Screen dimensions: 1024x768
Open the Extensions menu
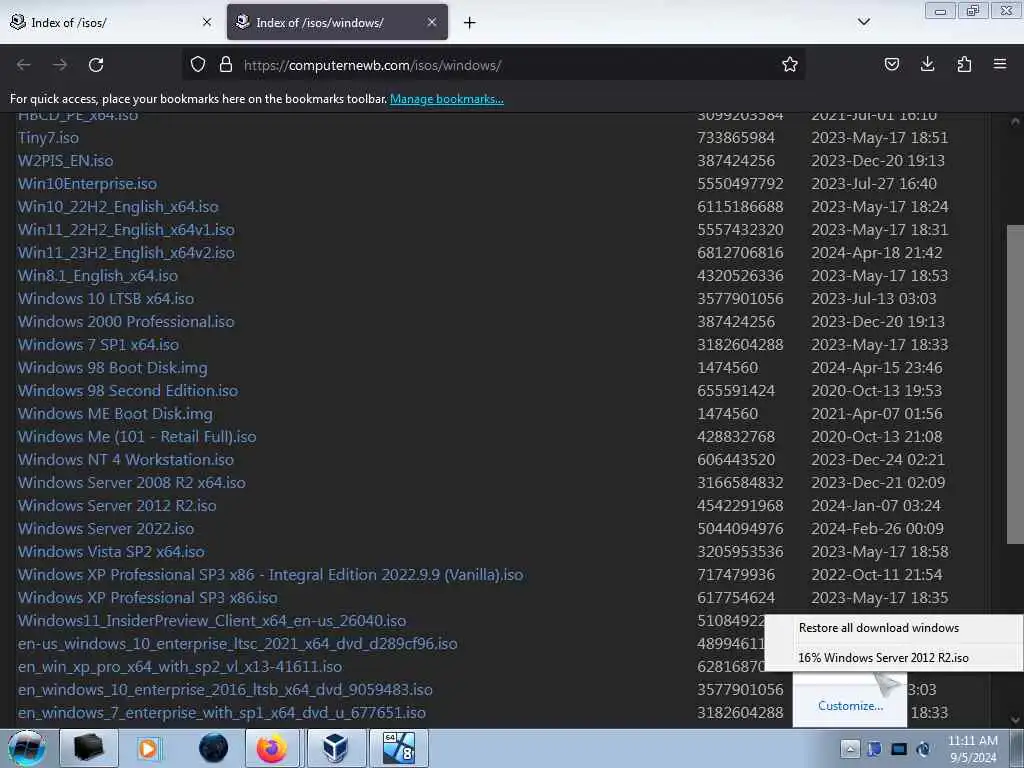(964, 64)
